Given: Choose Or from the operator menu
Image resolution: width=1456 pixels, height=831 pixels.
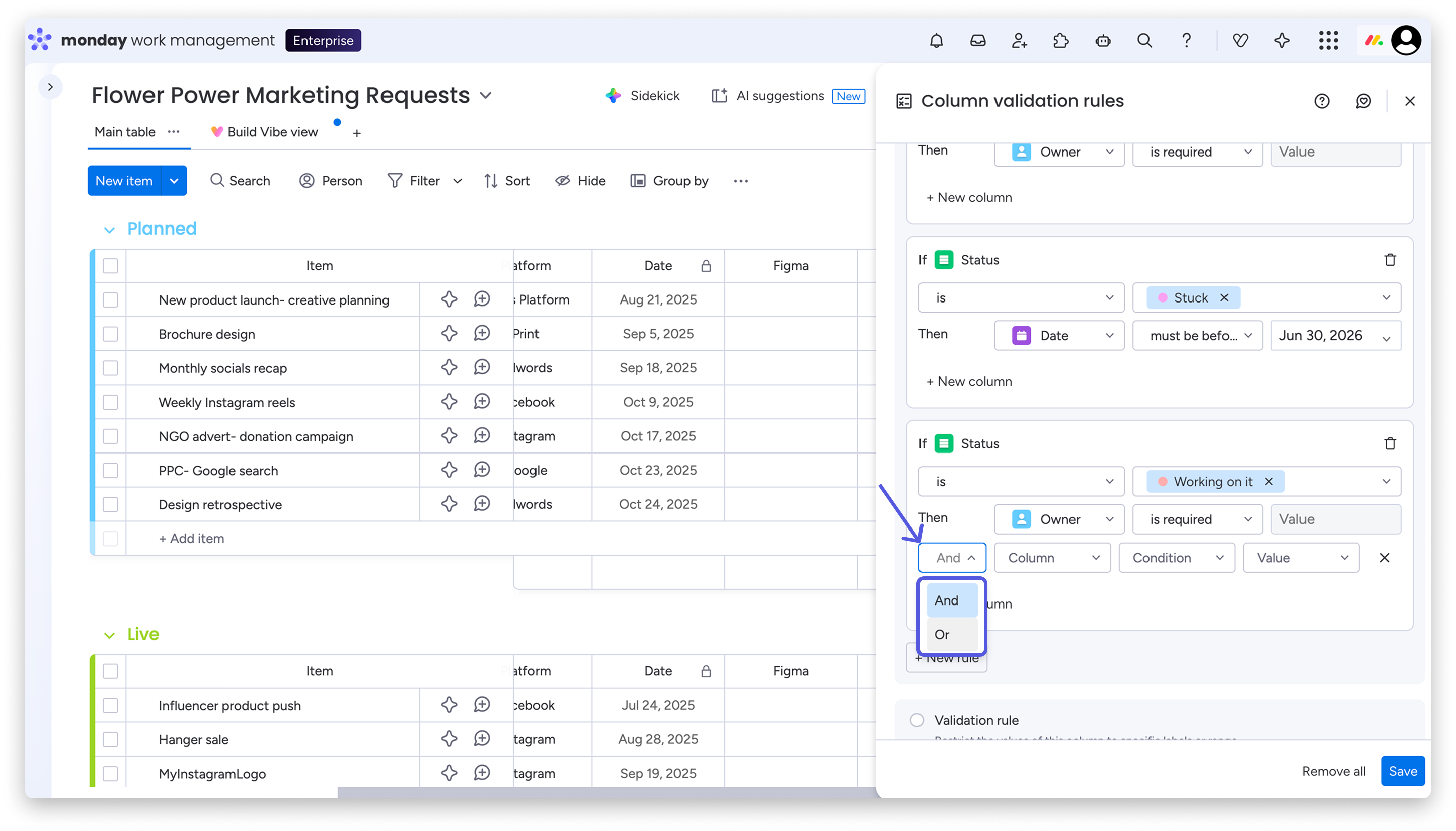Looking at the screenshot, I should [951, 635].
